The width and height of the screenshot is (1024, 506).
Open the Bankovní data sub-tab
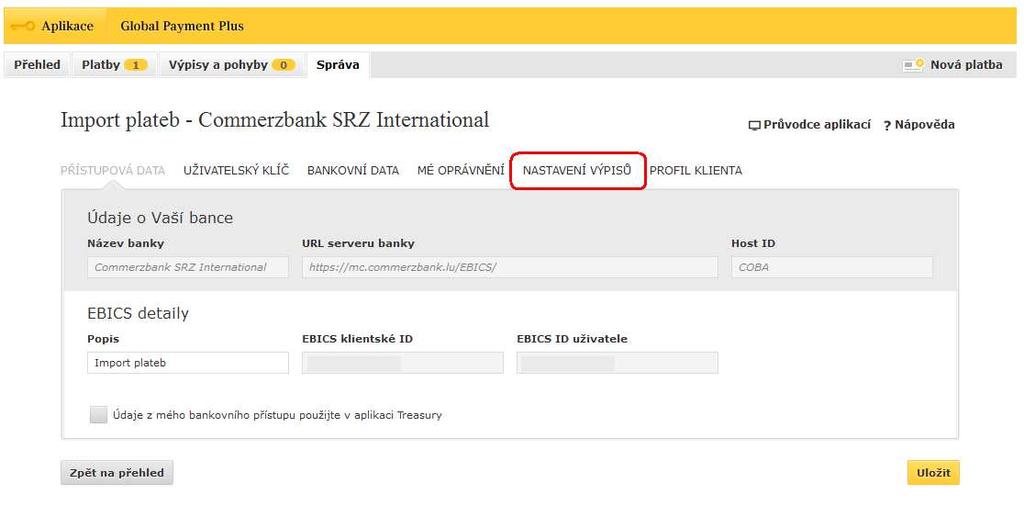click(353, 170)
